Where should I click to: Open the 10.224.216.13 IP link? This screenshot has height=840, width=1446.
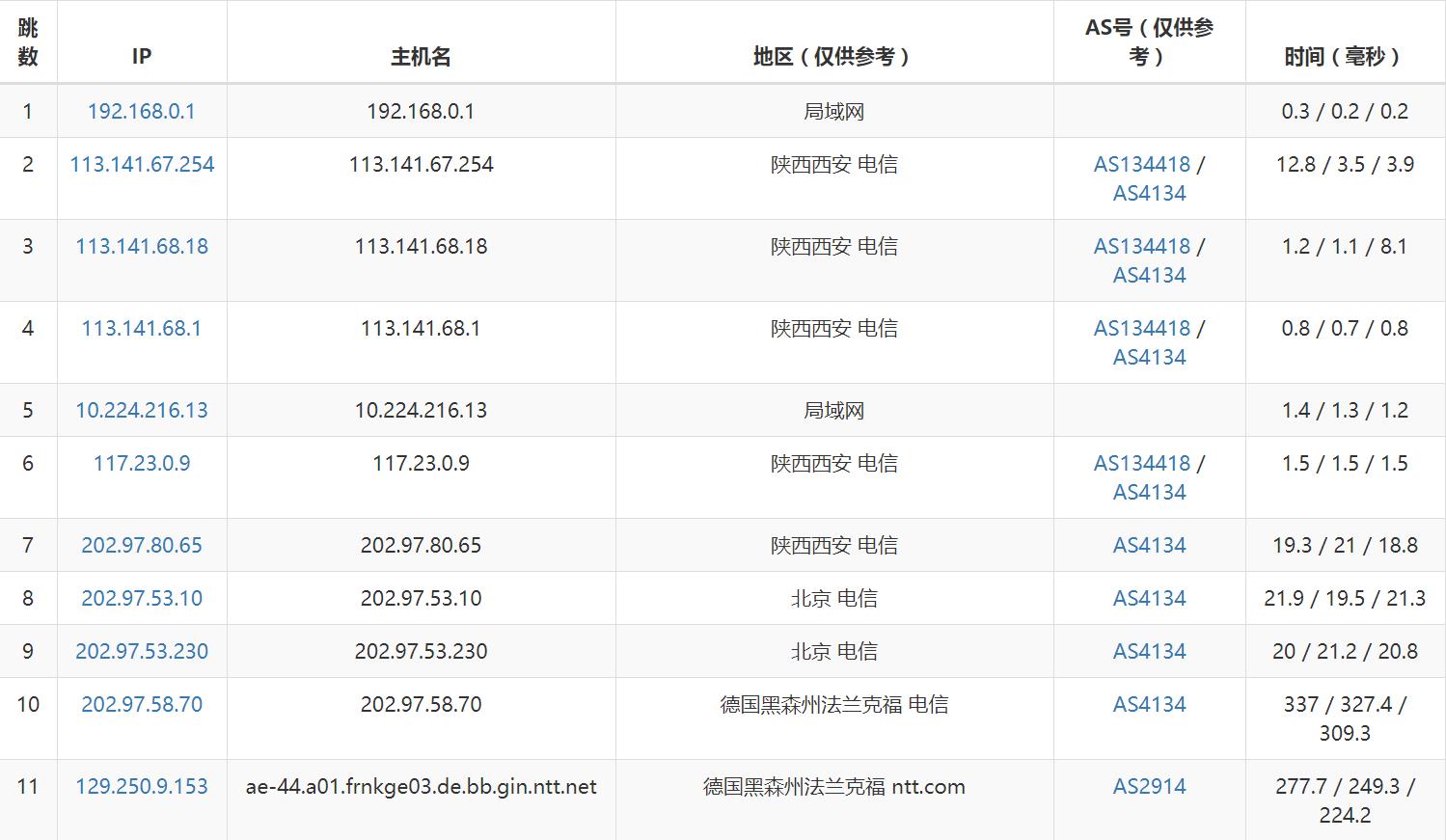[x=142, y=410]
